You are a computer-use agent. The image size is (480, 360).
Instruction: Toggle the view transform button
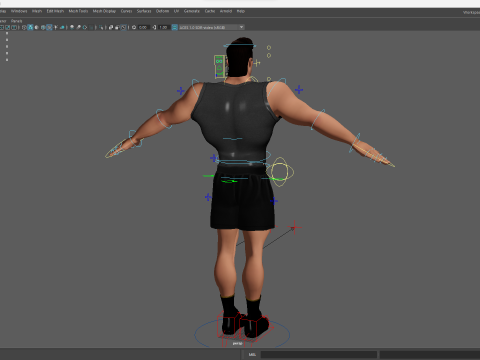click(x=174, y=27)
